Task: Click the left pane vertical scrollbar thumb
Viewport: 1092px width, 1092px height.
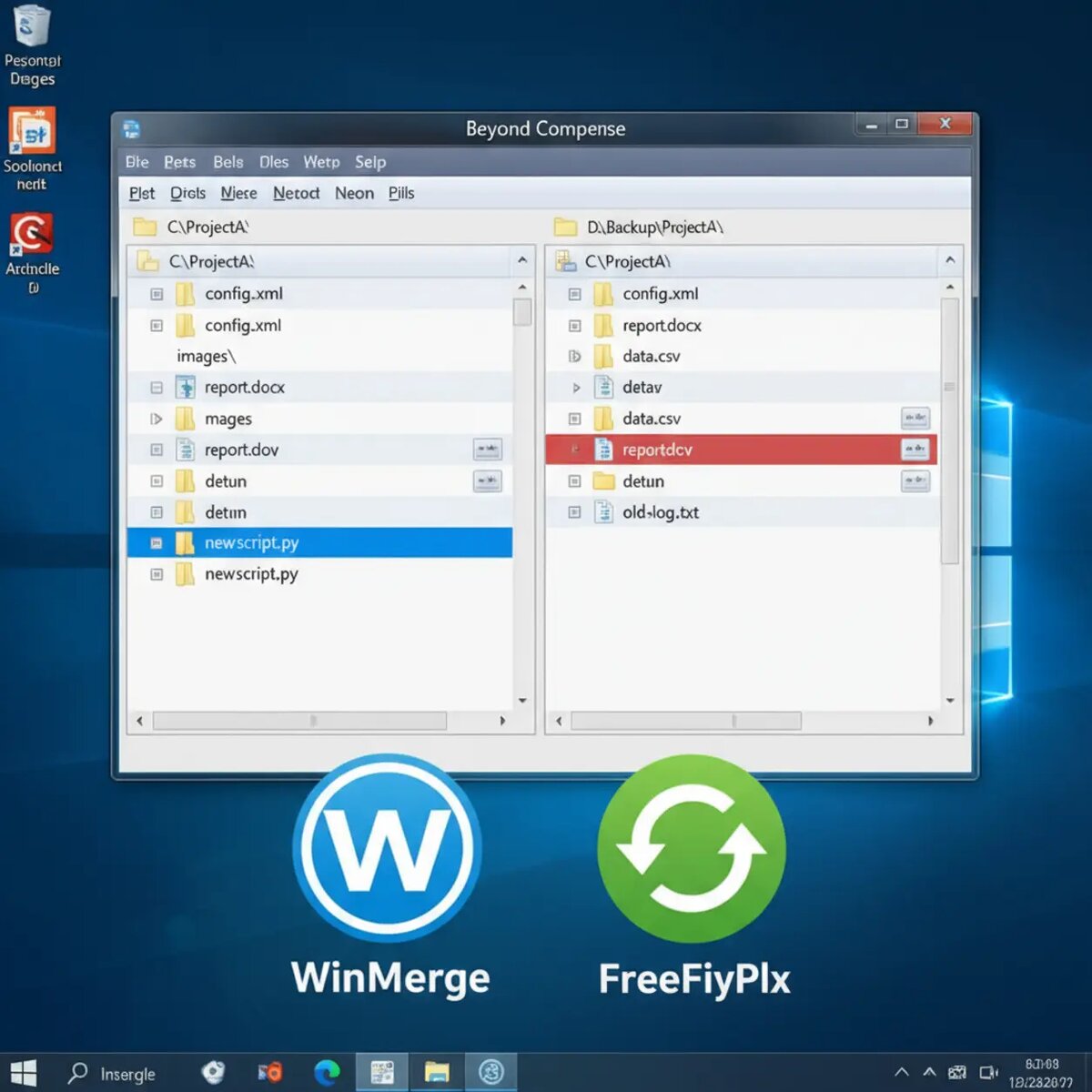Action: tap(522, 311)
